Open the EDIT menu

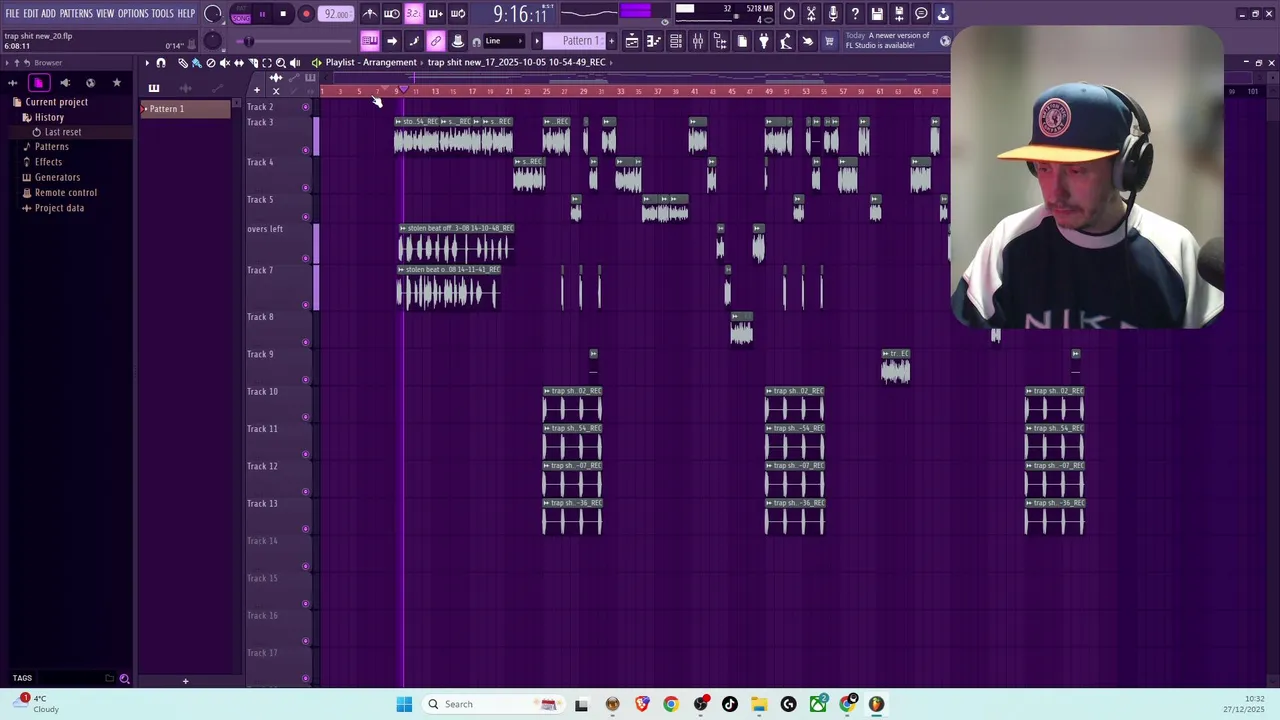[30, 14]
